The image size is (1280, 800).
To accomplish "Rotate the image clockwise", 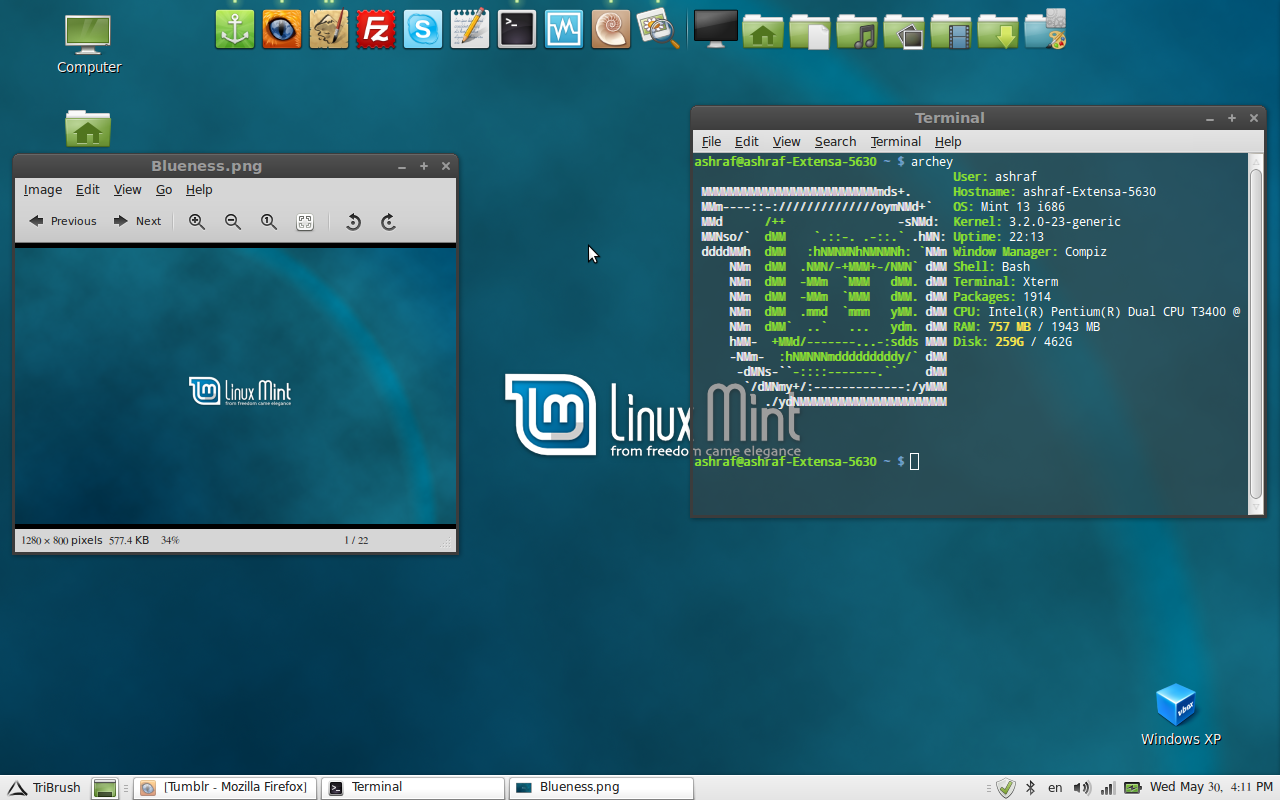I will click(388, 222).
